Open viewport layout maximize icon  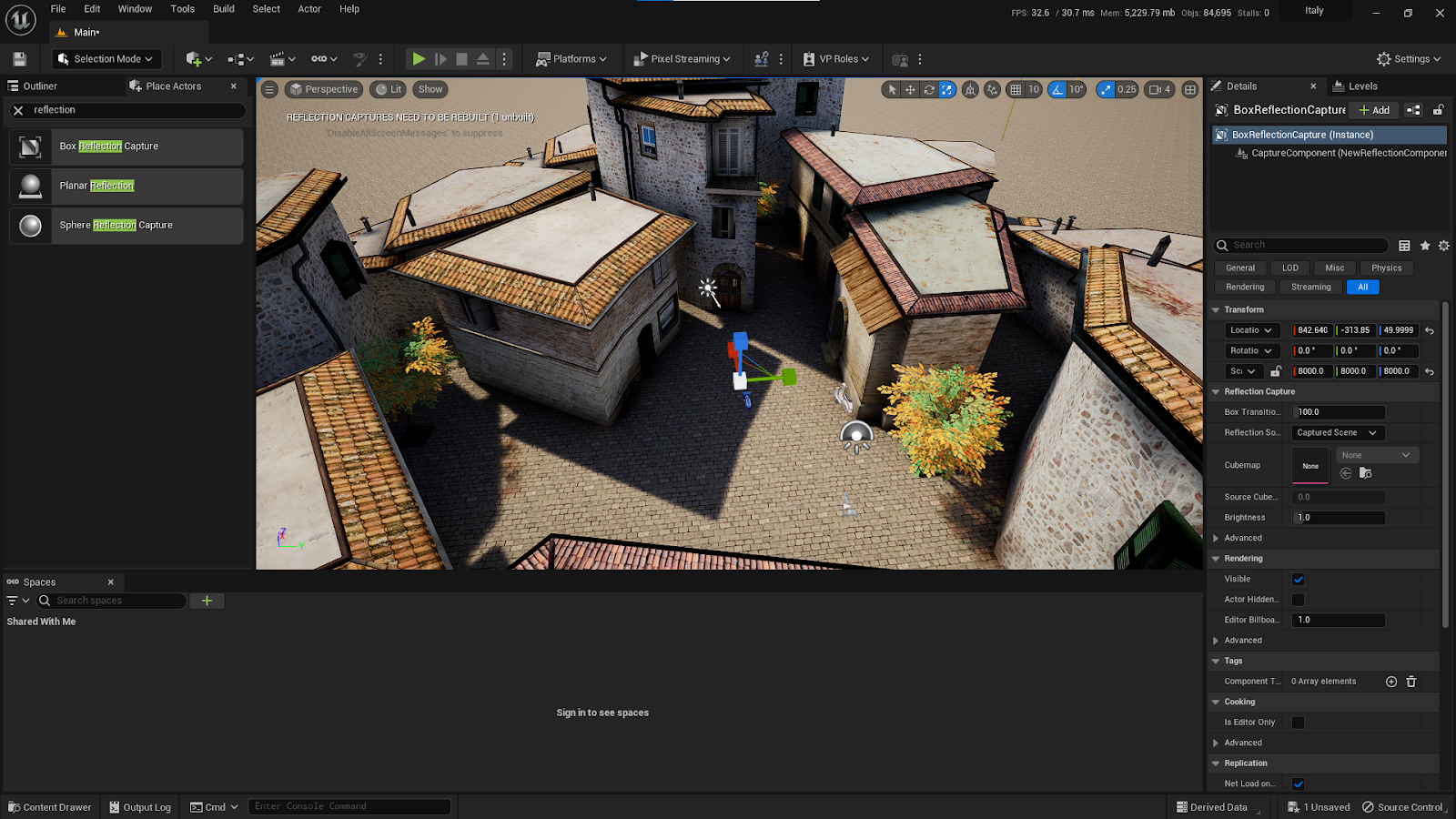1189,89
